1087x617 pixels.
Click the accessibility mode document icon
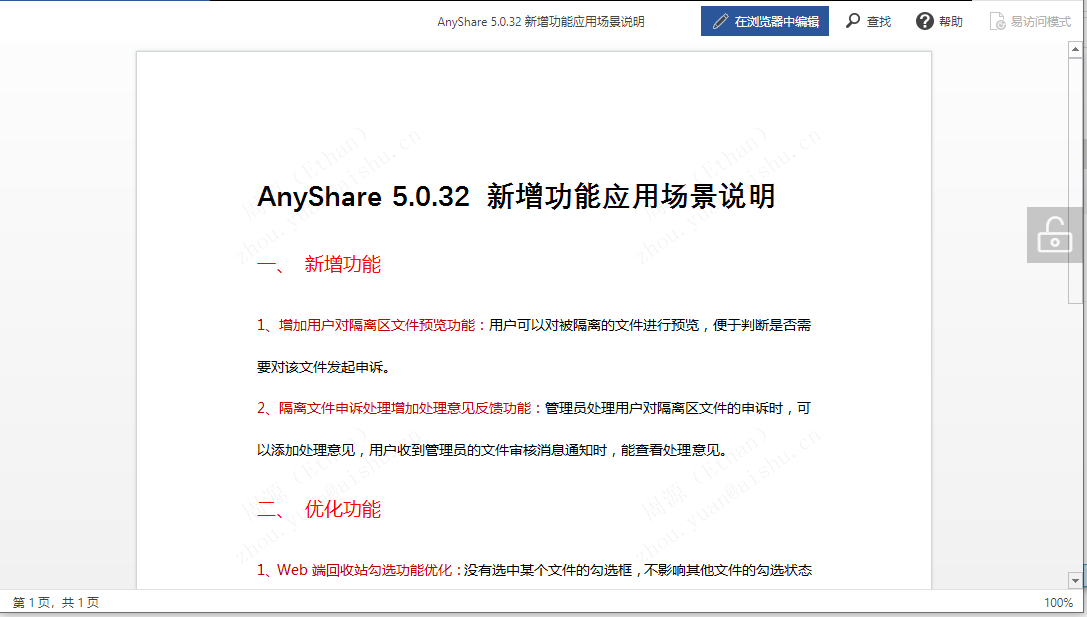997,21
